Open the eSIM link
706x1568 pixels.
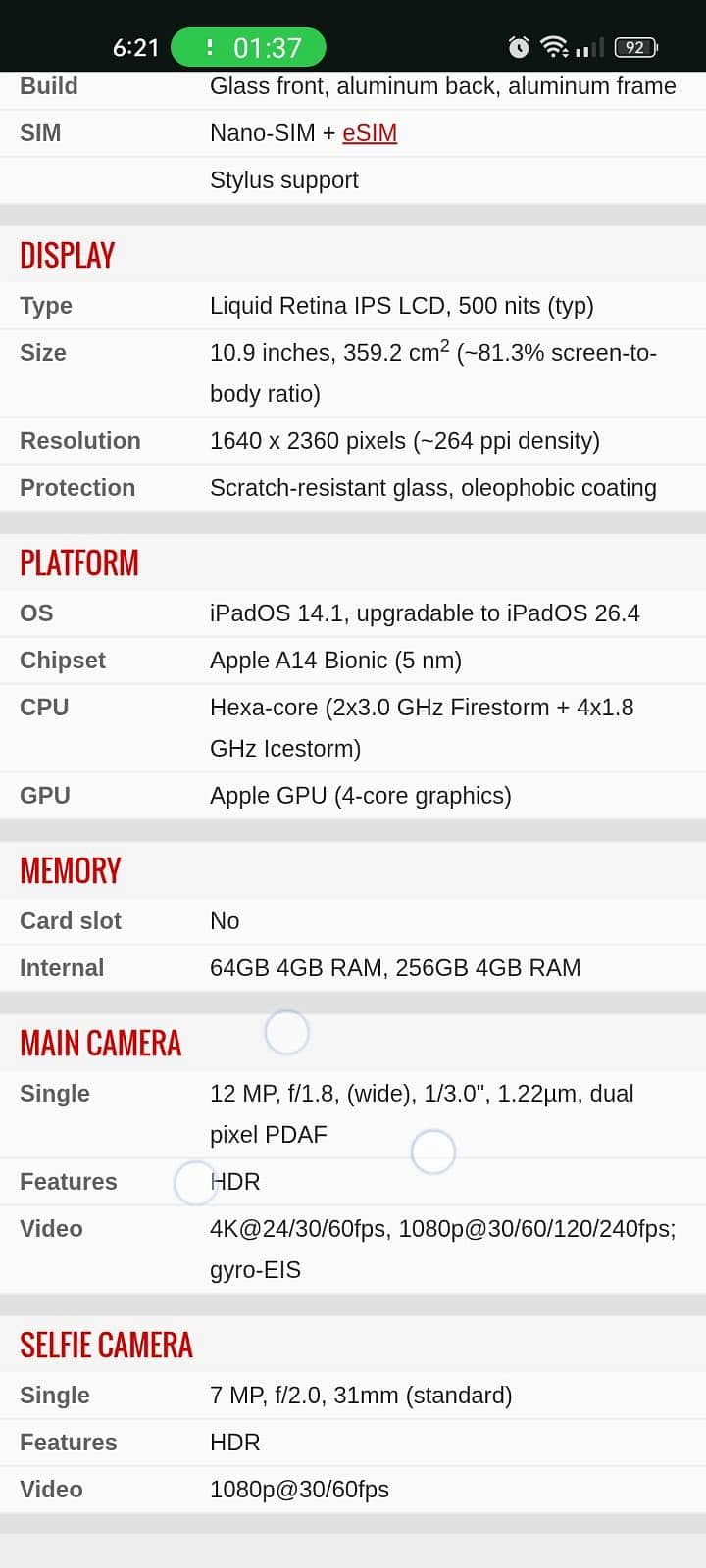click(370, 132)
